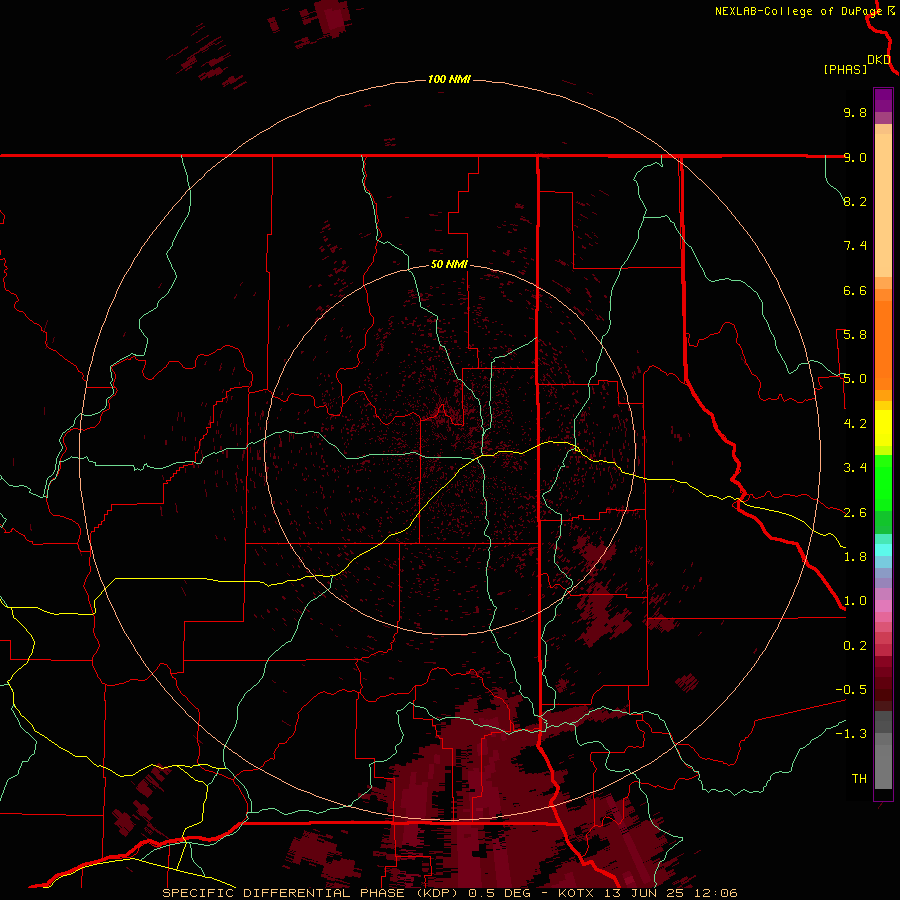
Task: Click the TH label at the scale bottom
Action: (859, 779)
